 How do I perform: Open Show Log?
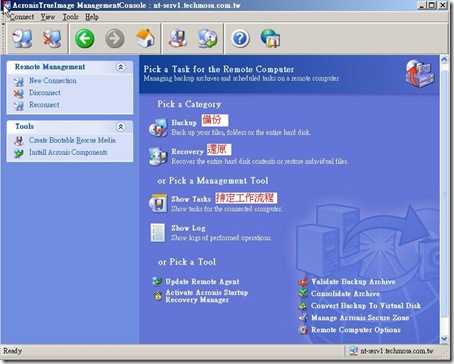[188, 228]
